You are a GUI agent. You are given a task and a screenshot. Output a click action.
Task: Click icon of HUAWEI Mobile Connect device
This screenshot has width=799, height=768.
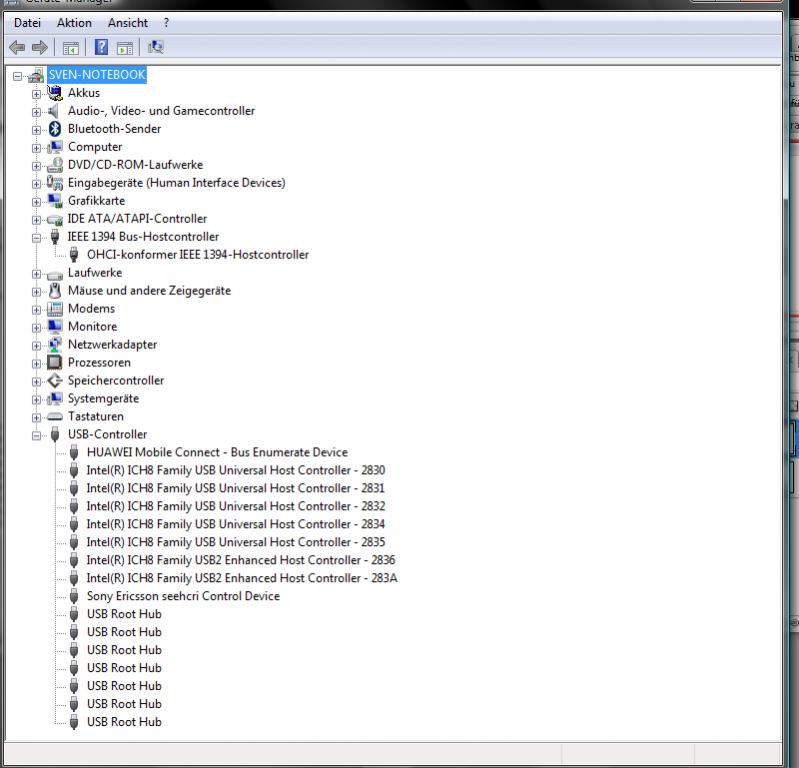coord(74,453)
